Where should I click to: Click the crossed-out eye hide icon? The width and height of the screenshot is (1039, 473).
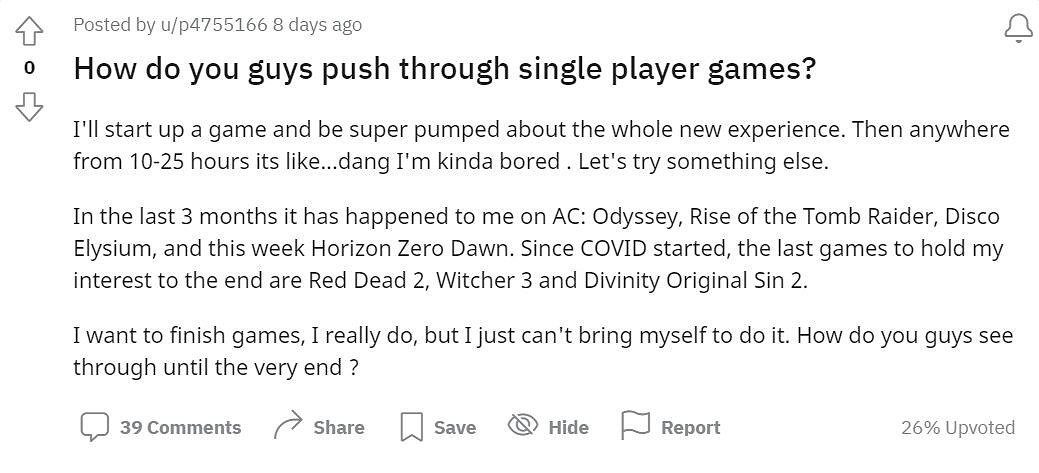[523, 427]
